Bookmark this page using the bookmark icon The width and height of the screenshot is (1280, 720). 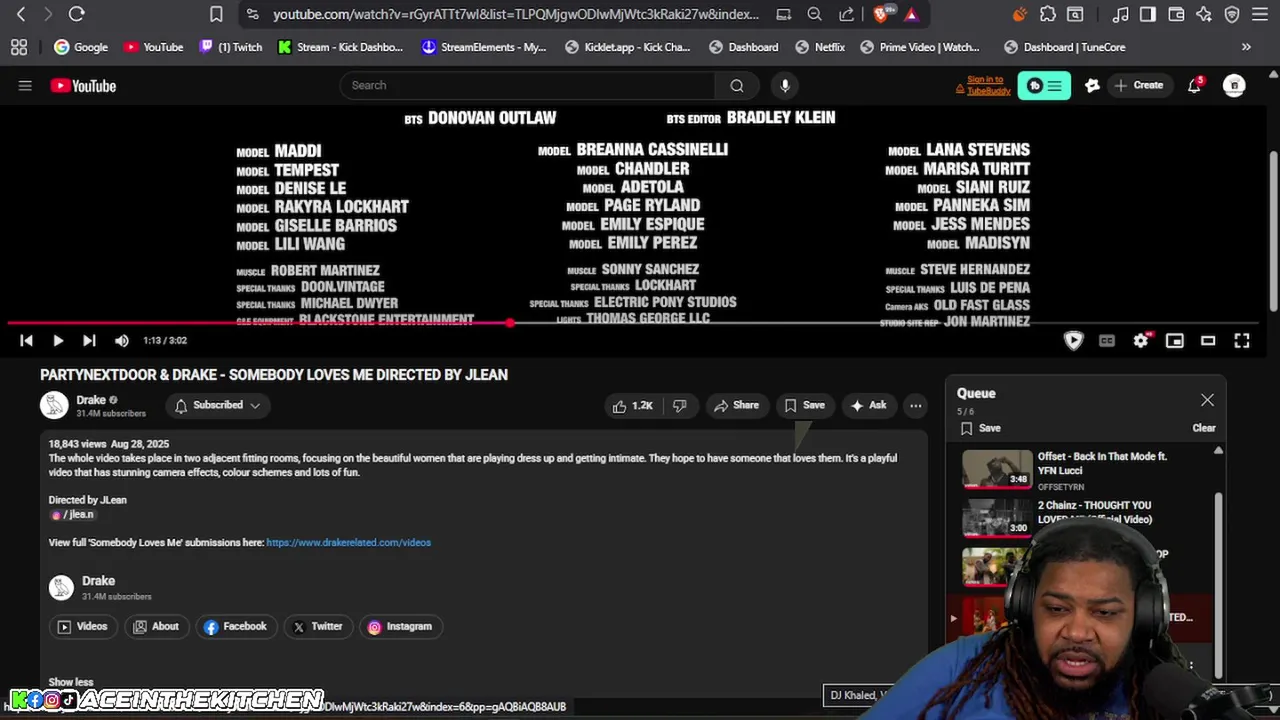tap(216, 14)
